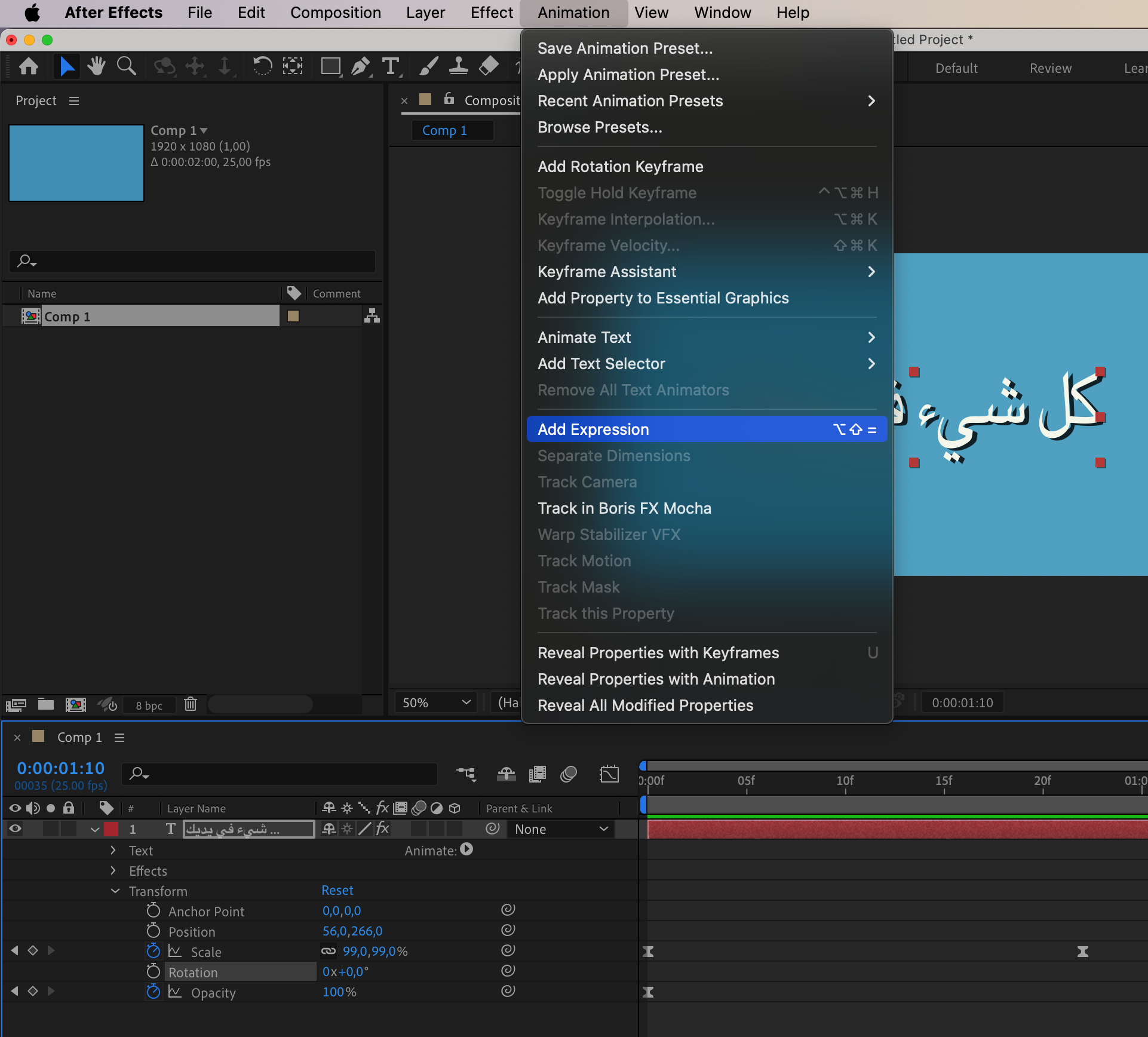Viewport: 1148px width, 1037px height.
Task: Select the Clone Stamp tool
Action: 458,66
